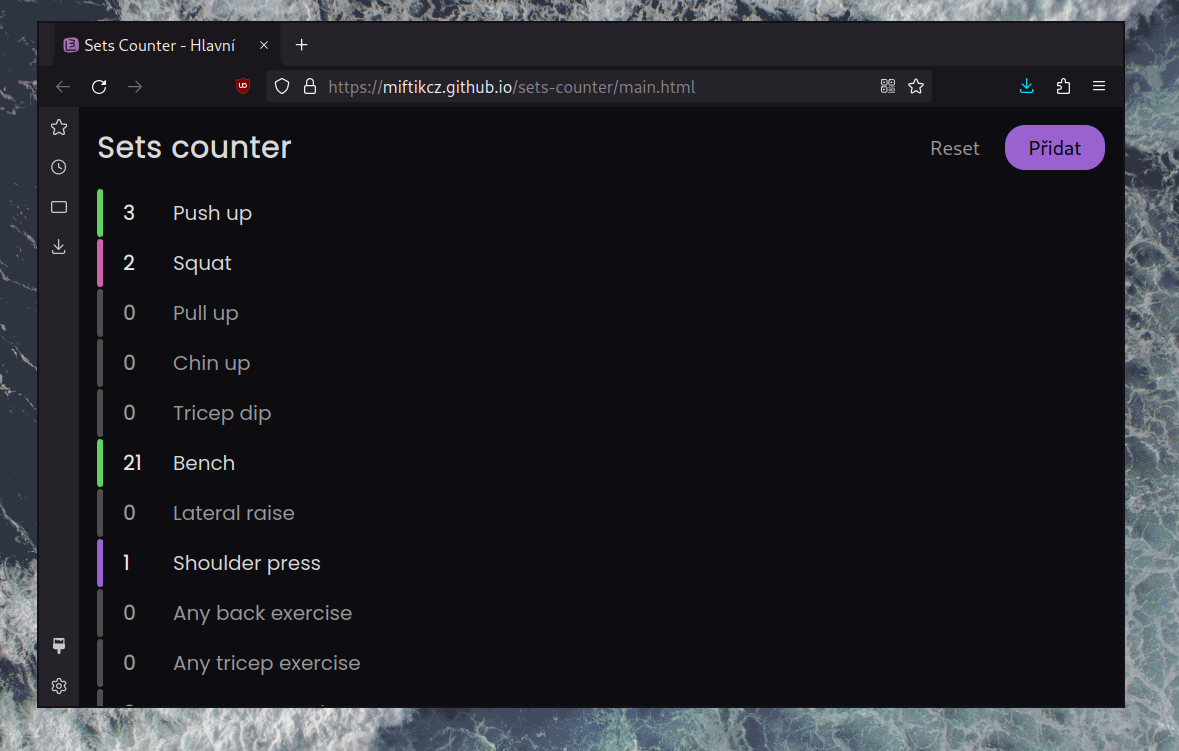The width and height of the screenshot is (1179, 751).
Task: Click the sidebar settings gear icon
Action: pos(59,686)
